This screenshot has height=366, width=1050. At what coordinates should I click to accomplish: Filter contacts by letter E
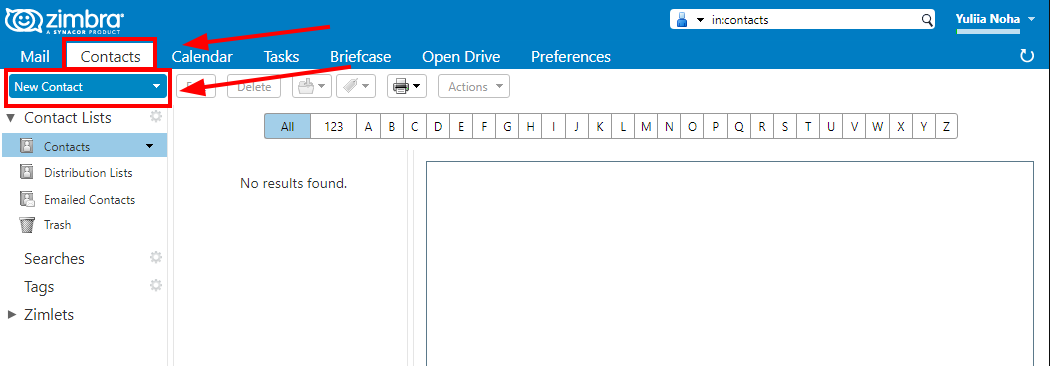tap(461, 126)
